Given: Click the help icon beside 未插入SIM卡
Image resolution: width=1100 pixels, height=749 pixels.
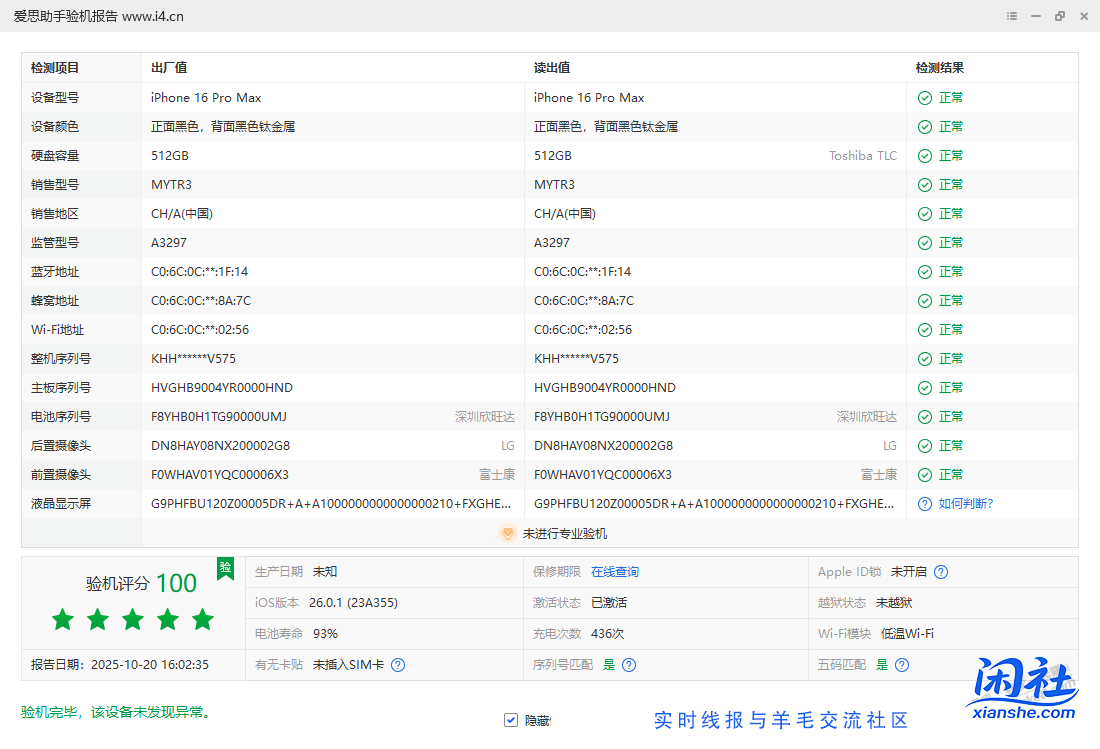Looking at the screenshot, I should tap(397, 664).
